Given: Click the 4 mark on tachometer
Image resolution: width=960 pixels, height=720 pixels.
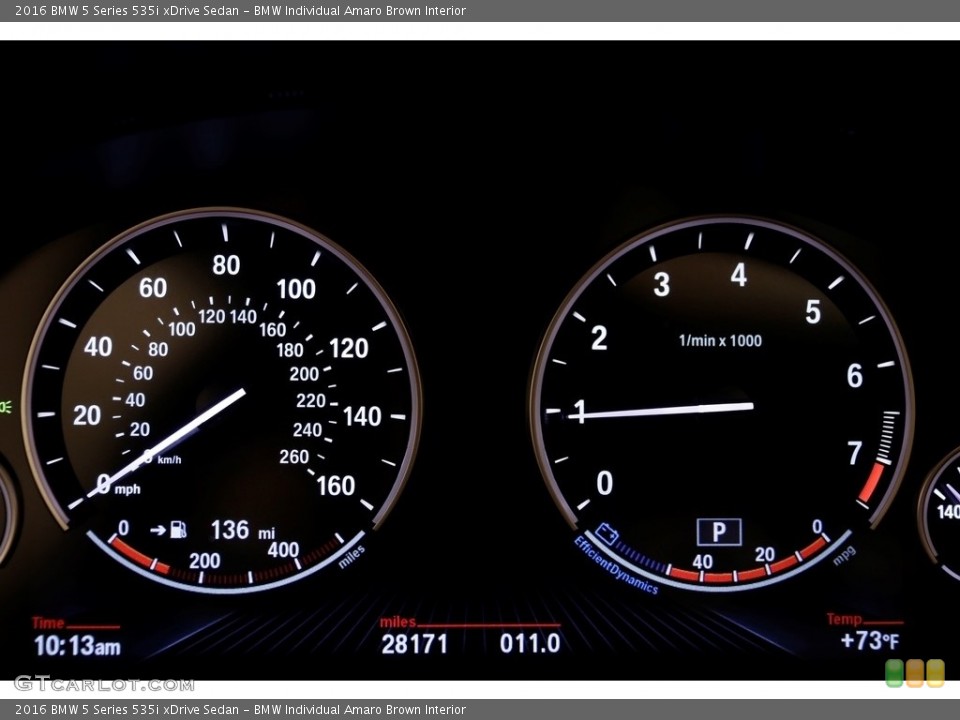Looking at the screenshot, I should click(x=739, y=275).
